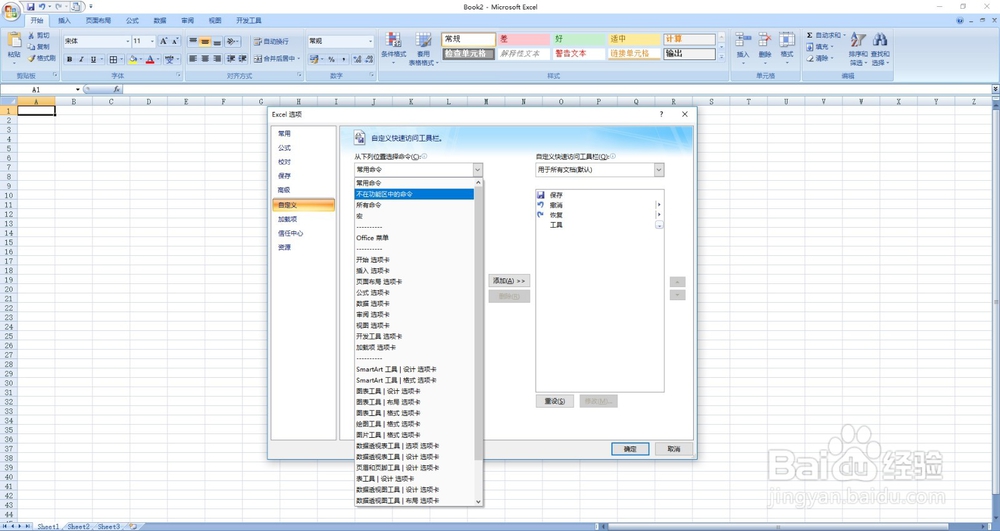This screenshot has width=1000, height=531.
Task: Select 'Office 菜单' in dropdown list
Action: click(414, 238)
